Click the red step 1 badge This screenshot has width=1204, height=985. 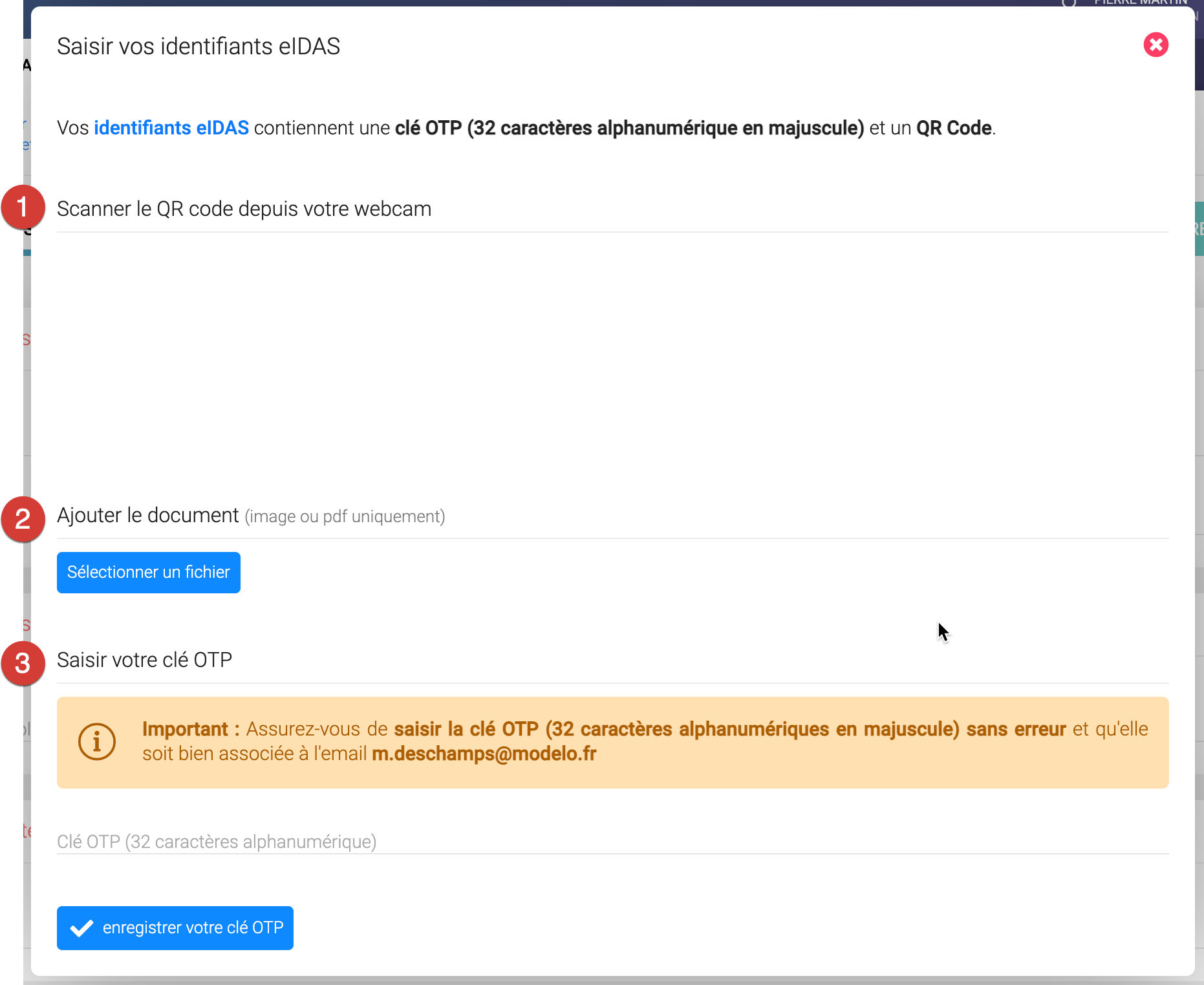(x=23, y=207)
